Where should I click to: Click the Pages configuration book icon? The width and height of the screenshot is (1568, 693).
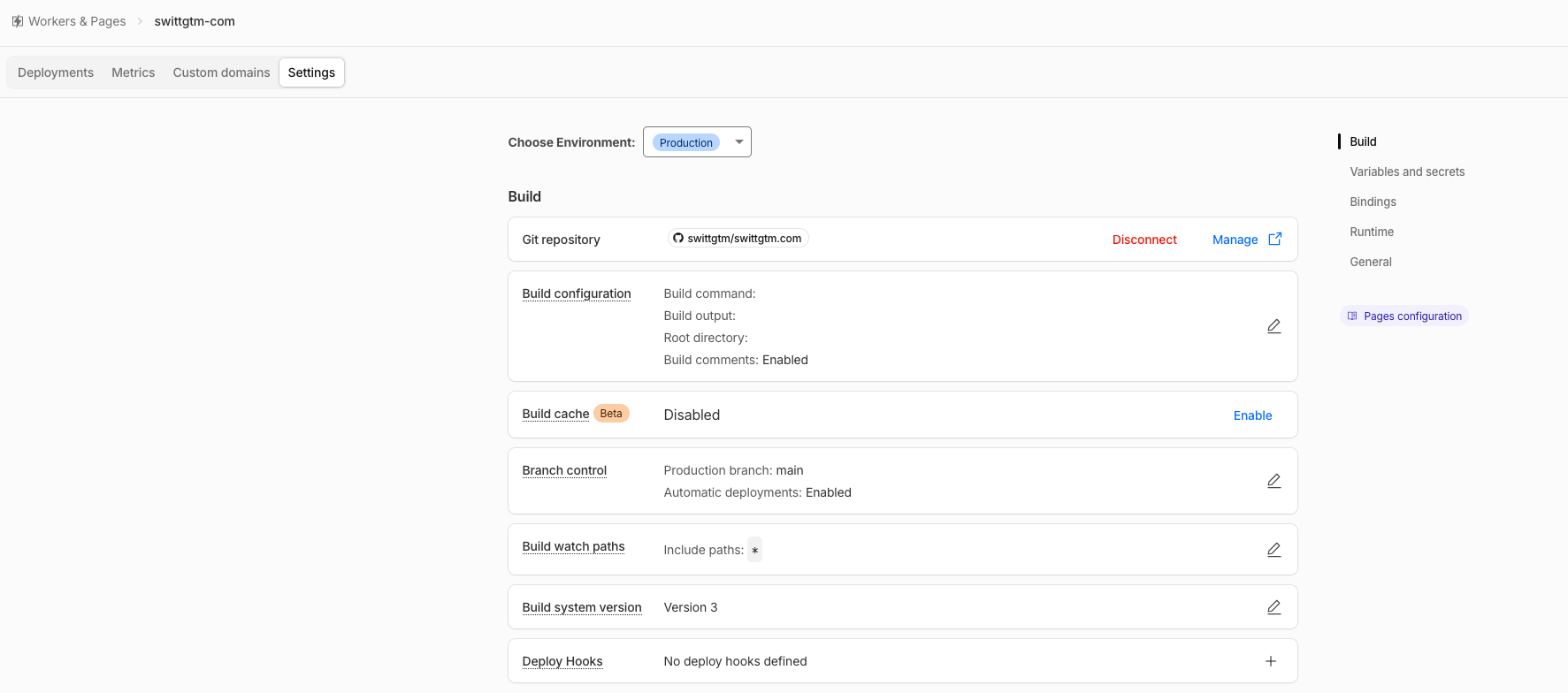pyautogui.click(x=1352, y=316)
